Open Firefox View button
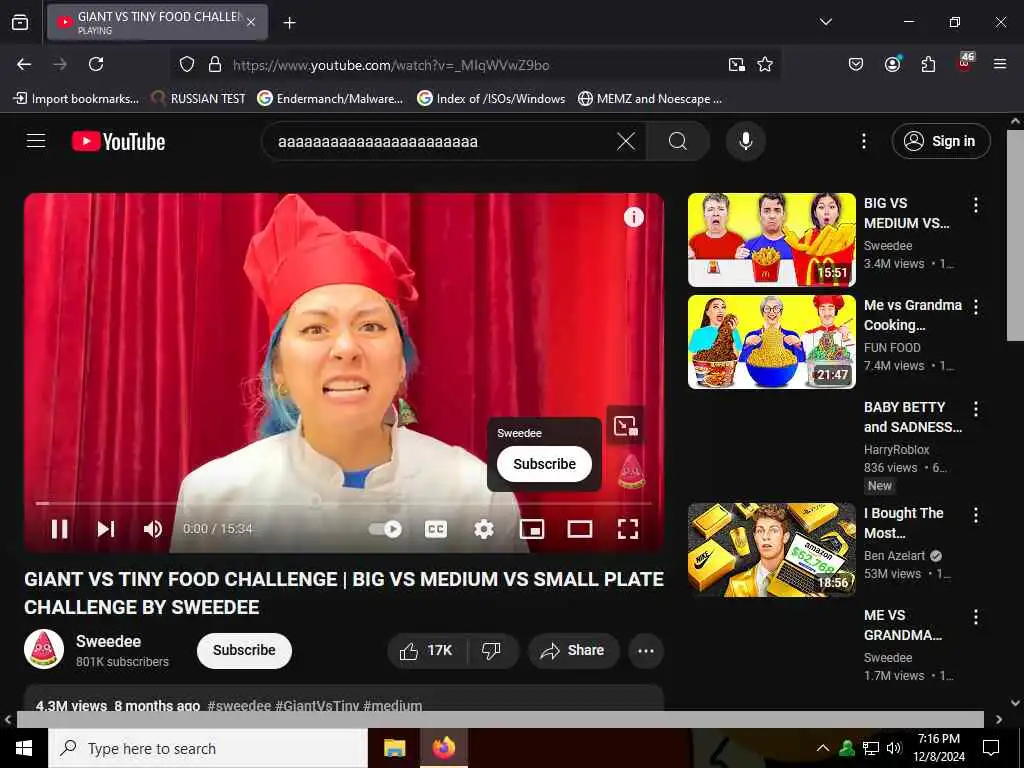 20,22
